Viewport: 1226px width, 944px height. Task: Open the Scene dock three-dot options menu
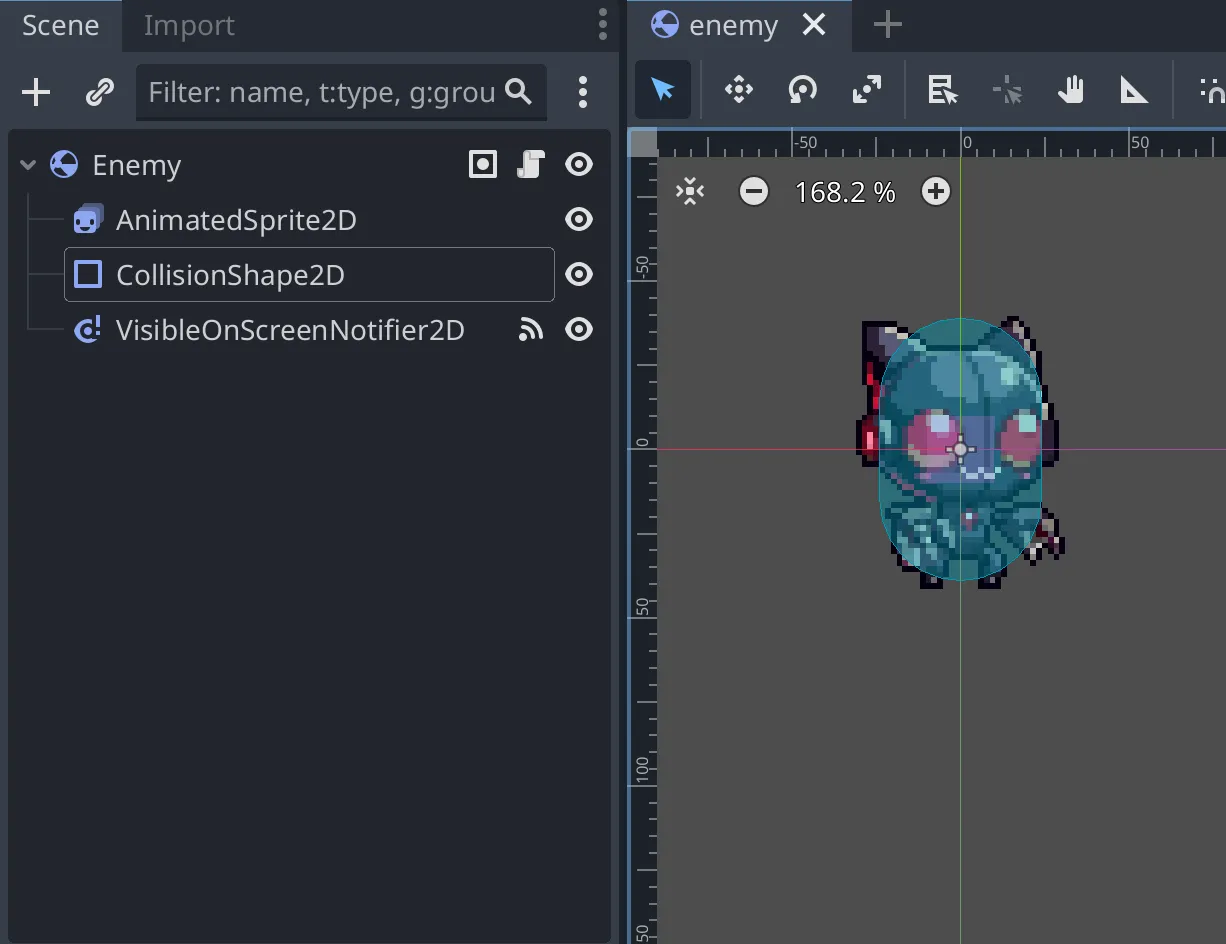point(602,24)
